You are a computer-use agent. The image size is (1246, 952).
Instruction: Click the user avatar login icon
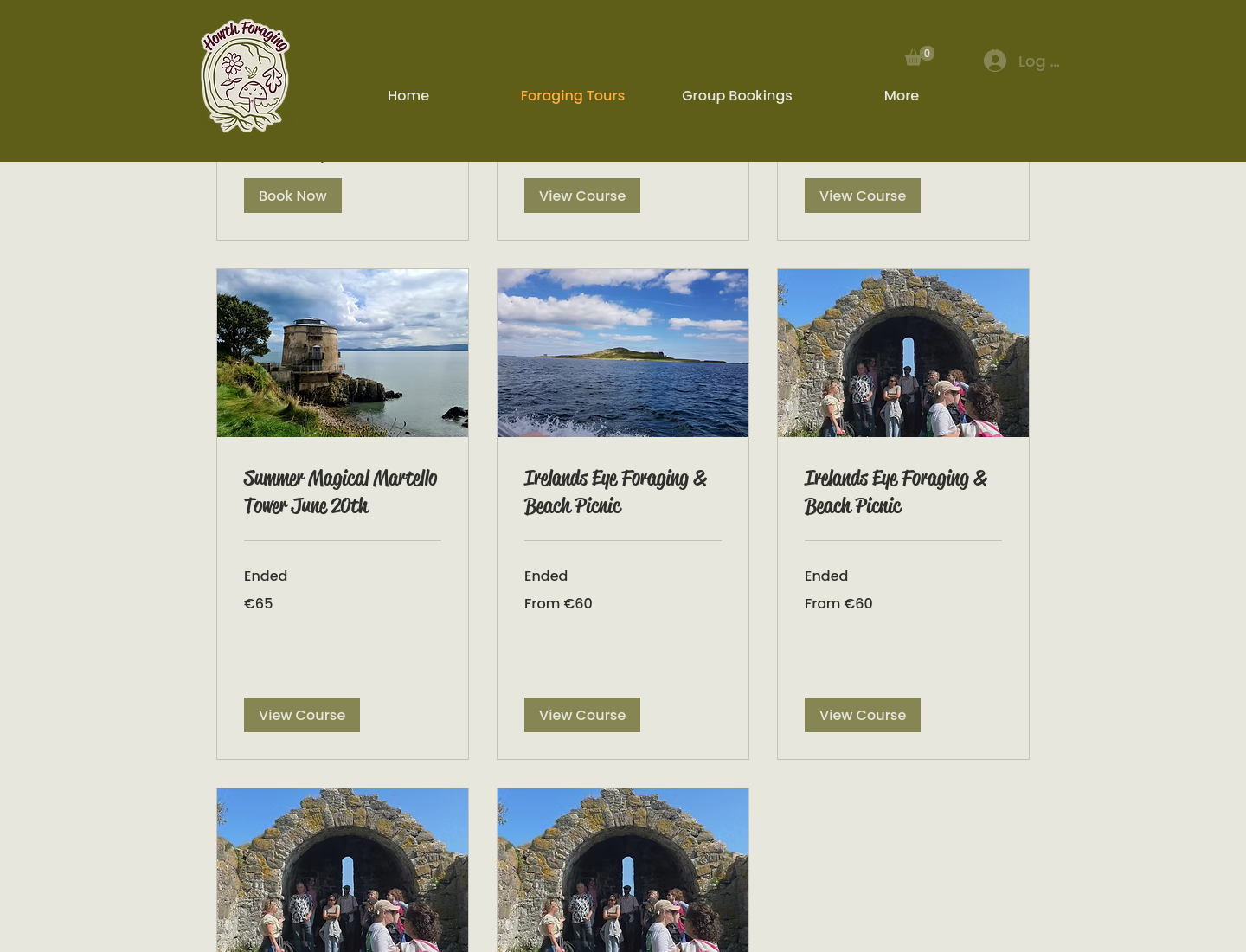pyautogui.click(x=995, y=61)
